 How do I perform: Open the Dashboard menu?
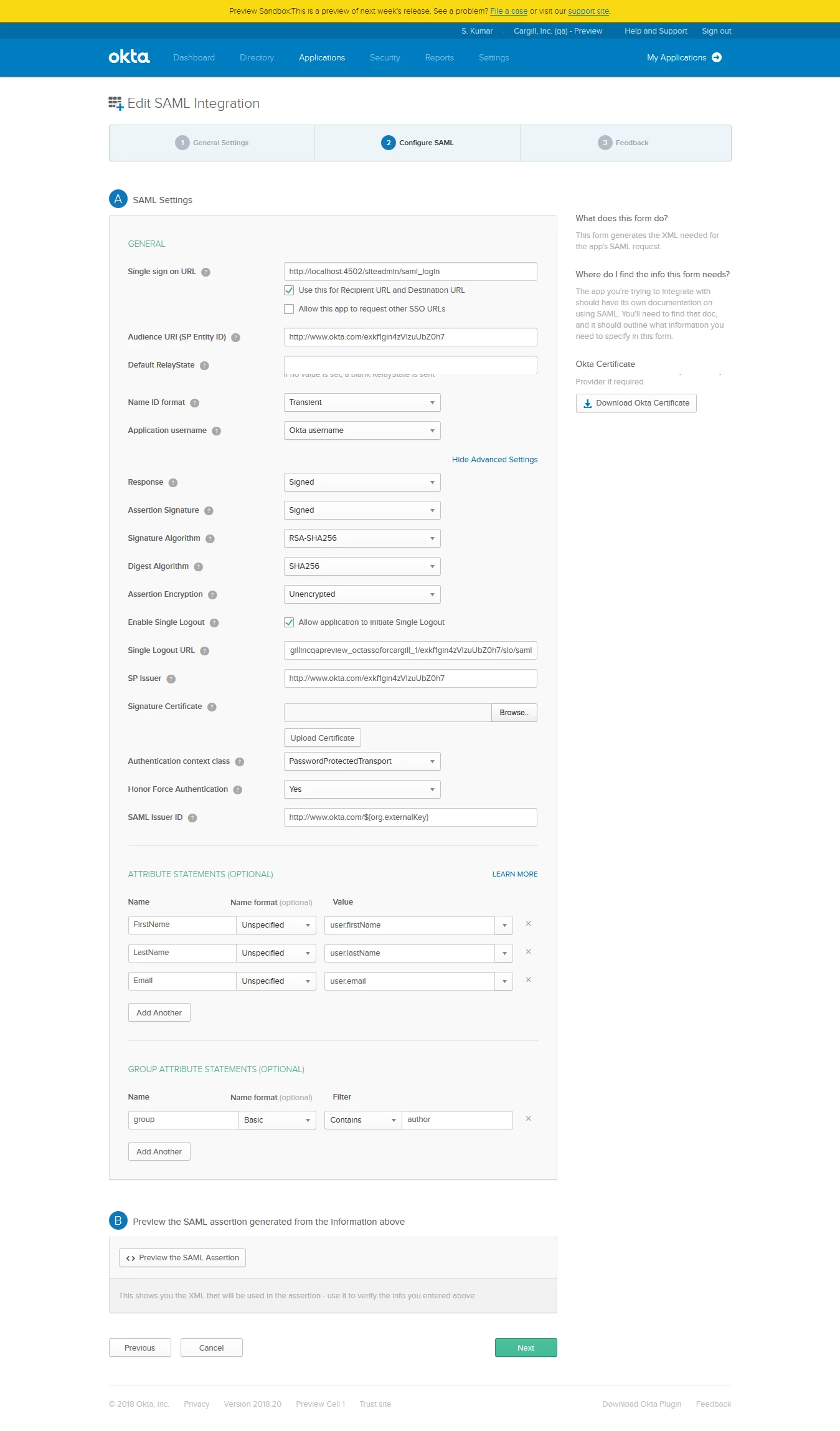tap(194, 58)
